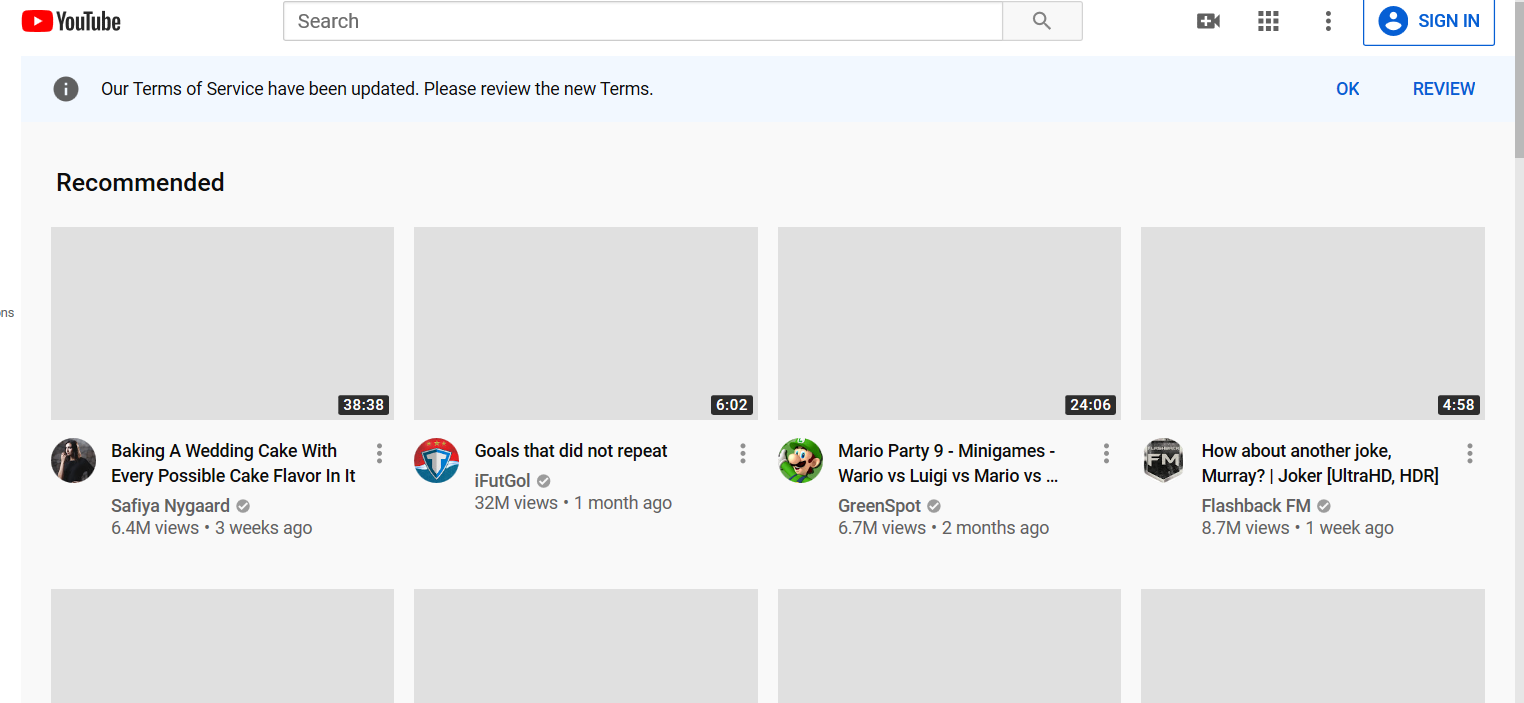Open video 'Baking A Wedding Cake With Every Possible Cake Flavor'
This screenshot has height=703, width=1524.
pos(233,463)
